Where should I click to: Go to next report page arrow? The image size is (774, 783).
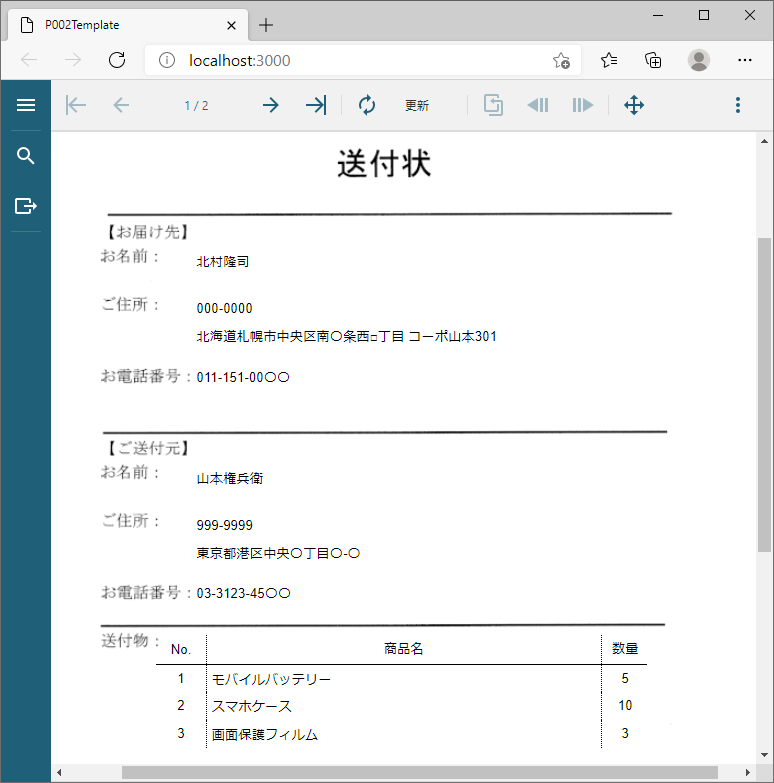point(271,105)
